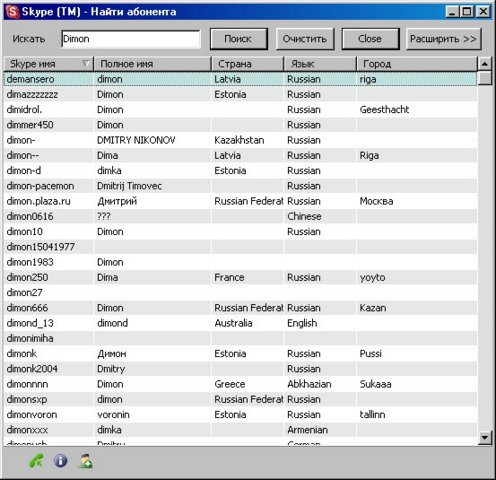This screenshot has height=480, width=496.
Task: Select the dimazzzzzzz row
Action: 240,94
